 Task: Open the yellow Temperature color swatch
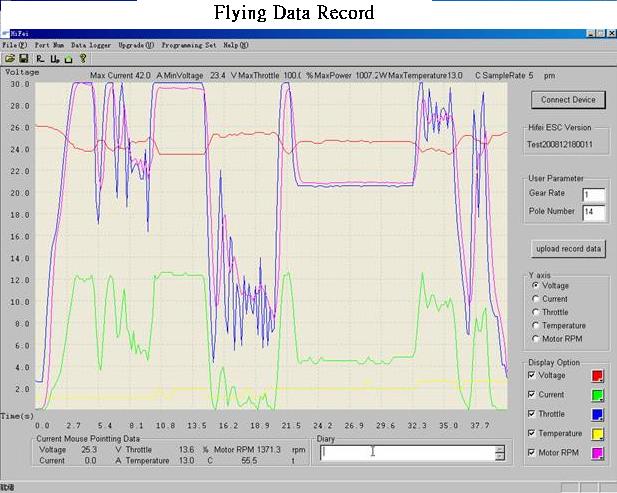tap(598, 434)
